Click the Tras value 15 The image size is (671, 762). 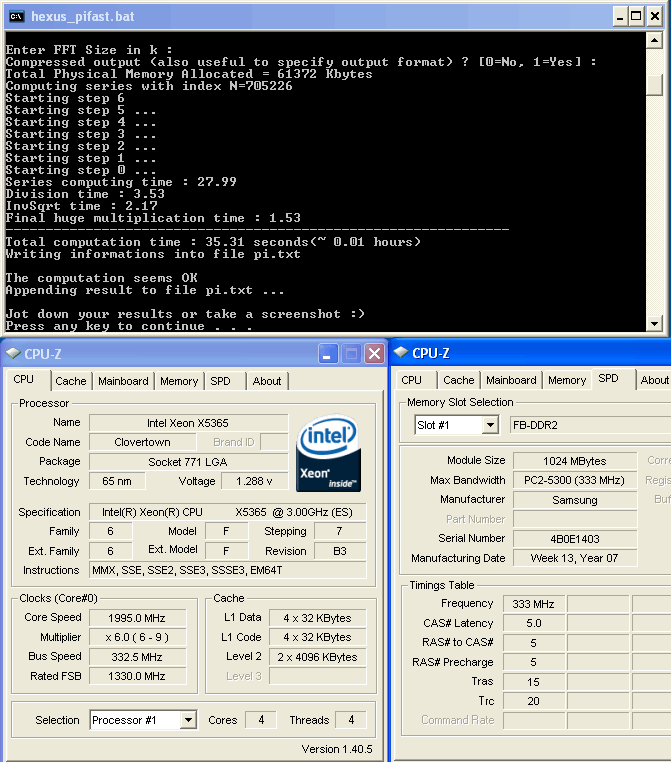533,681
